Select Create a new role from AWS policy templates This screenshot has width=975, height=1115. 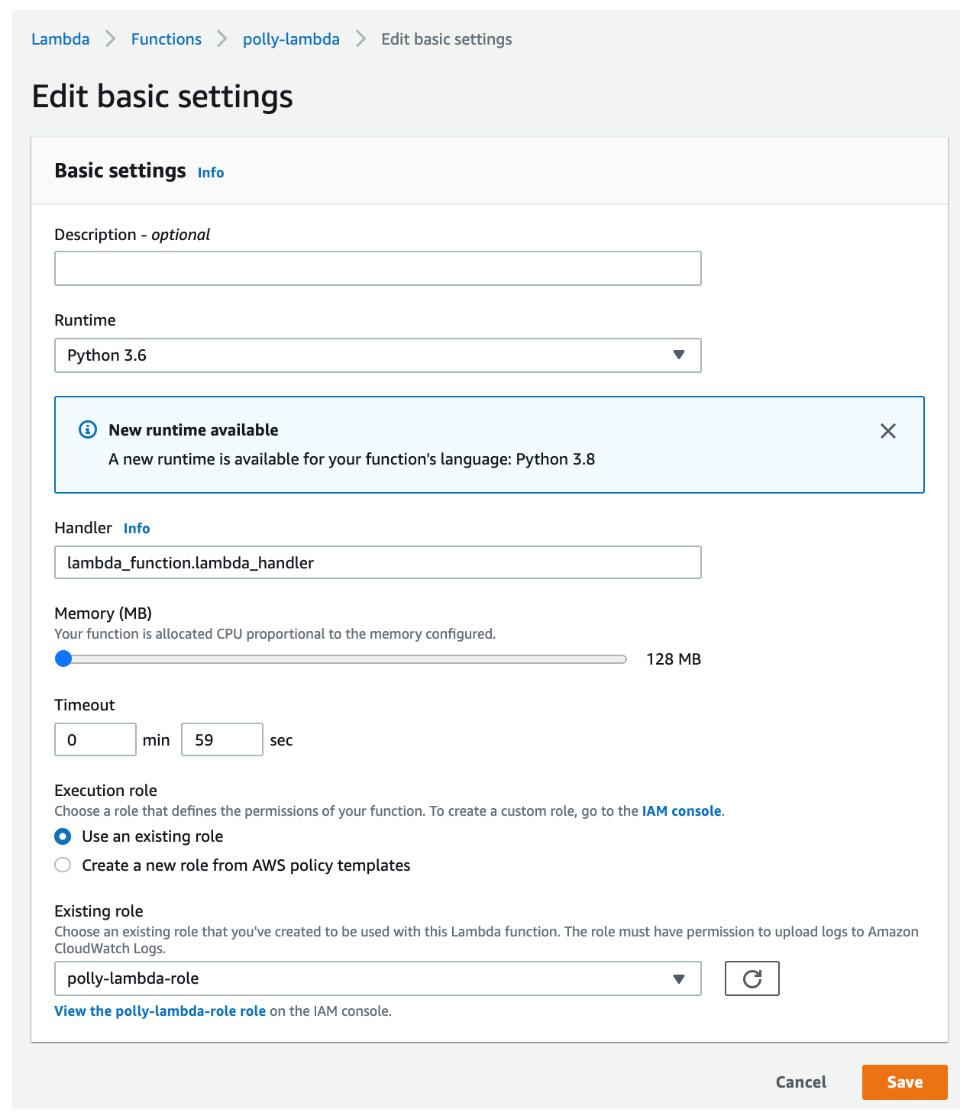[x=63, y=865]
